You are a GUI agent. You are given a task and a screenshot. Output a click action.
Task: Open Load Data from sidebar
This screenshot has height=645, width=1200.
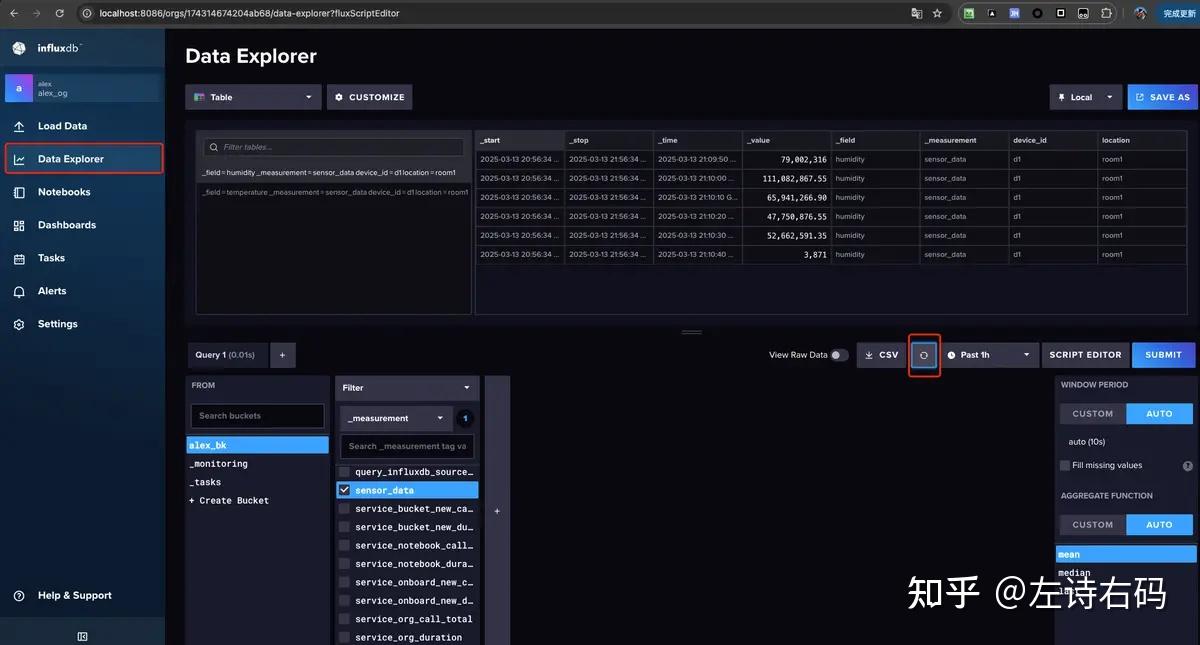(62, 126)
